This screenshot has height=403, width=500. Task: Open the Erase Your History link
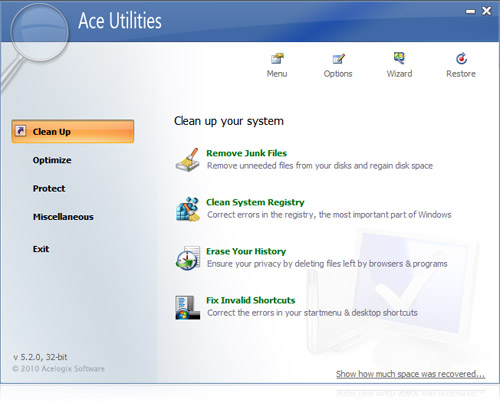(246, 251)
